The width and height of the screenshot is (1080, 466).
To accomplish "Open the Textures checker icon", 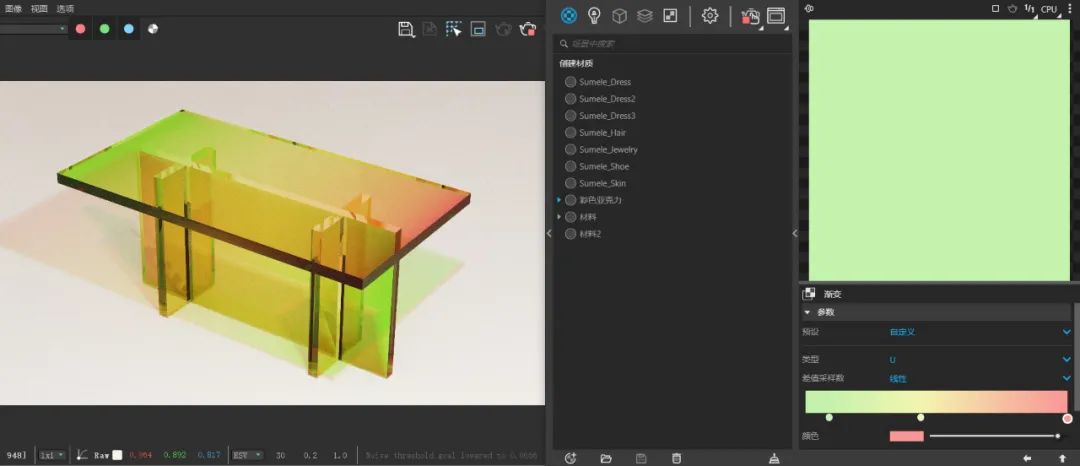I will [x=670, y=15].
